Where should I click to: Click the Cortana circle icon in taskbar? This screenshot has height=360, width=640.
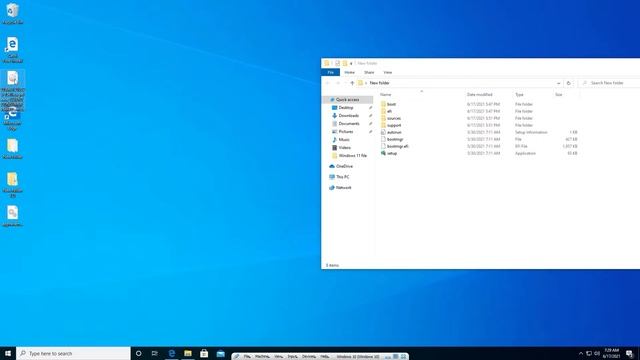point(138,353)
